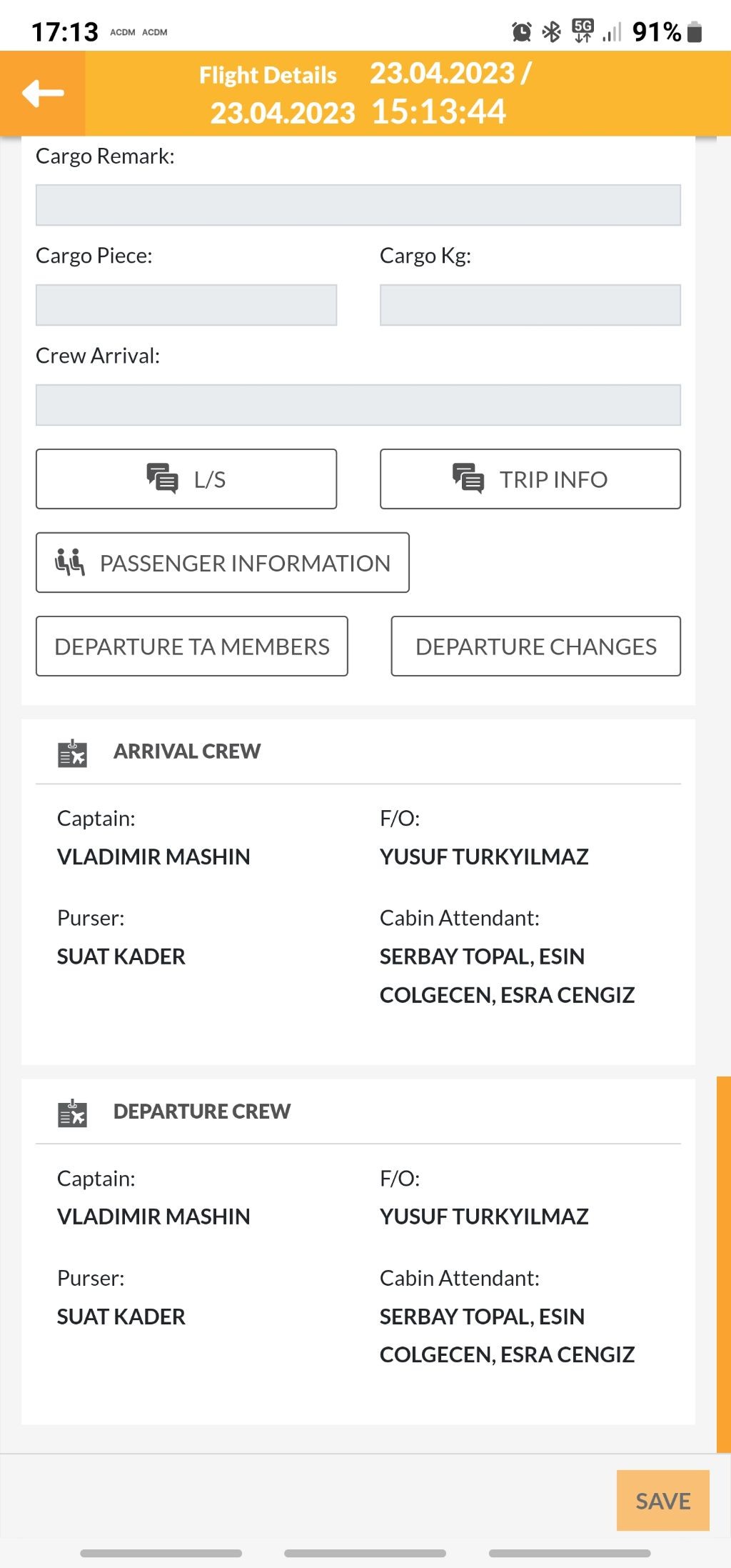
Task: Tap the Arrival Crew section icon
Action: tap(72, 753)
